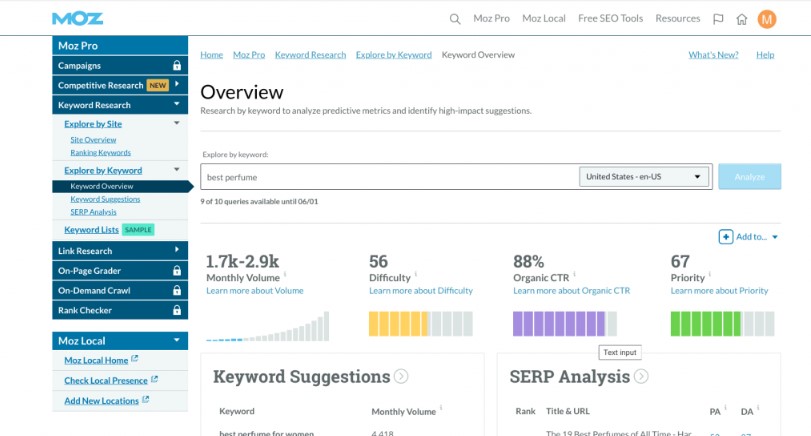Go to the home icon in header
This screenshot has height=436, width=811.
point(741,19)
